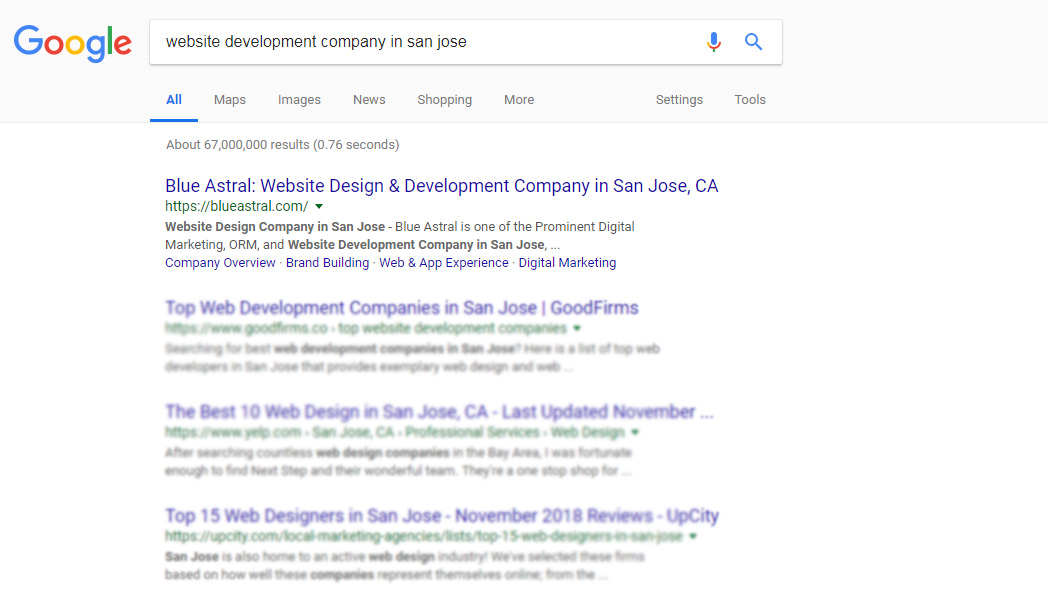The image size is (1048, 591).
Task: Open the Web & App Experience sitelink
Action: pyautogui.click(x=444, y=263)
